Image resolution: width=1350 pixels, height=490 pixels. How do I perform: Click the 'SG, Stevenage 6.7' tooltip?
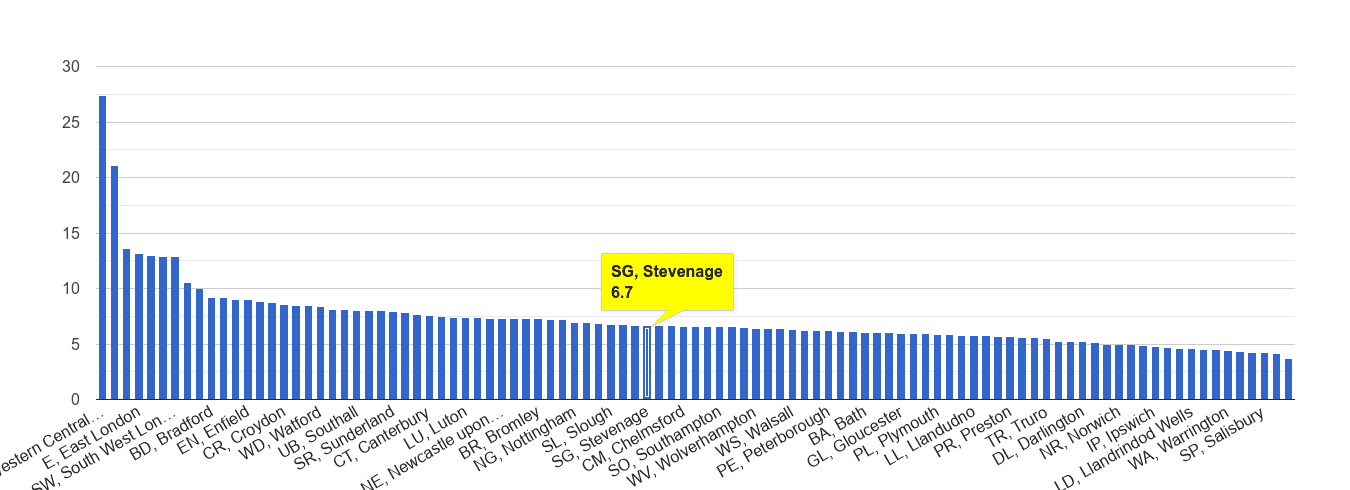click(667, 281)
